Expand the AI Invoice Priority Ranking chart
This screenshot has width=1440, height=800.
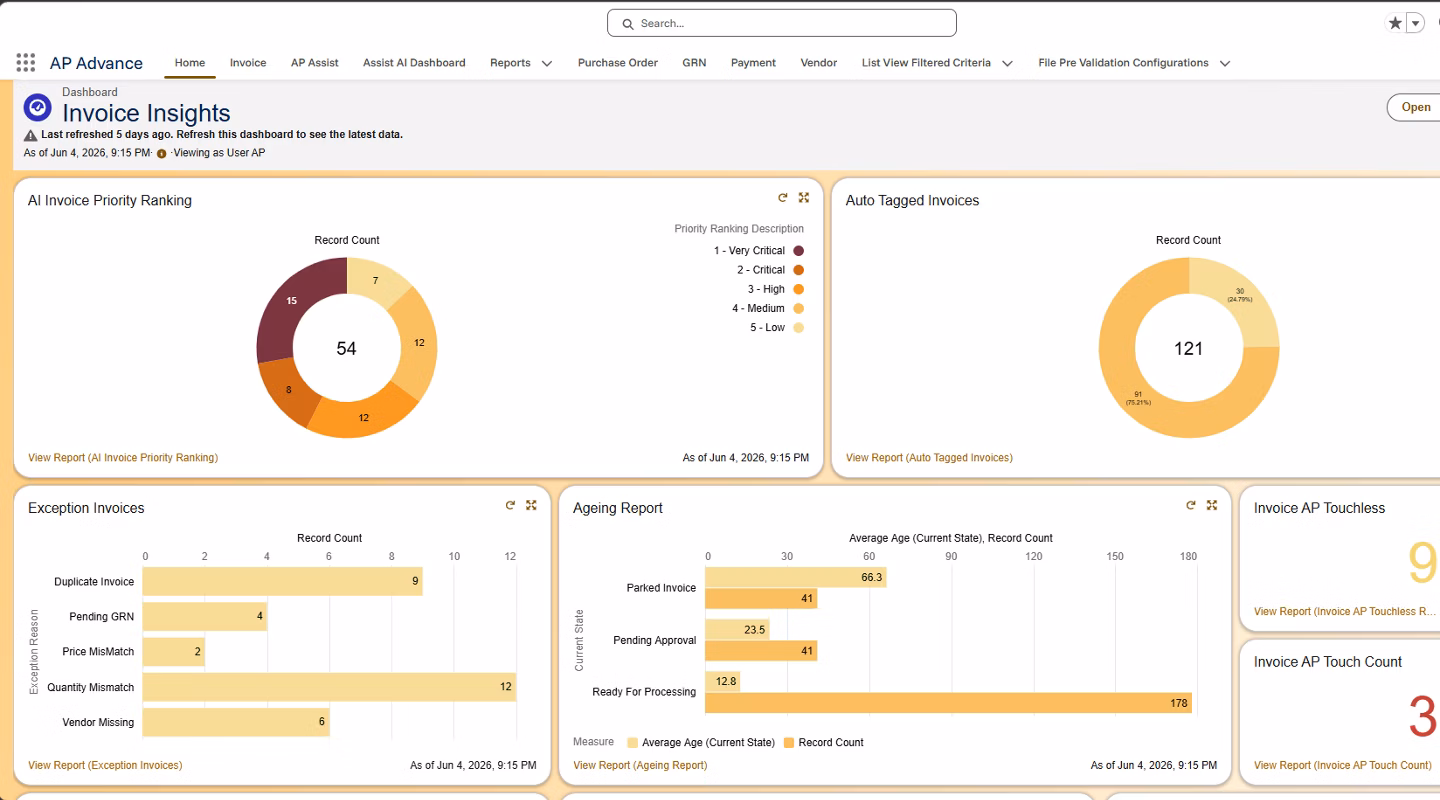coord(804,198)
